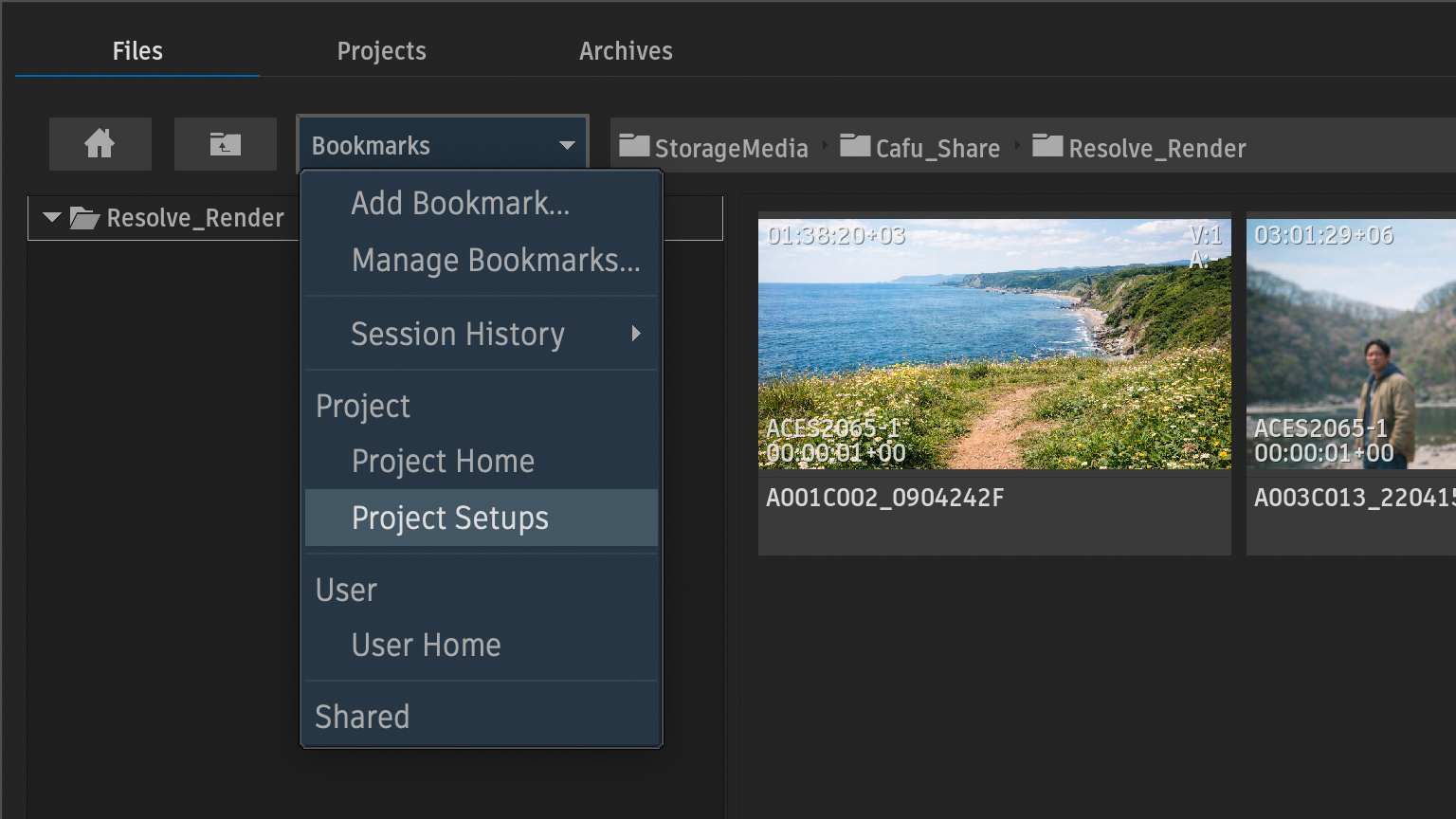Switch to the Archives tab
Viewport: 1456px width, 819px height.
[626, 51]
